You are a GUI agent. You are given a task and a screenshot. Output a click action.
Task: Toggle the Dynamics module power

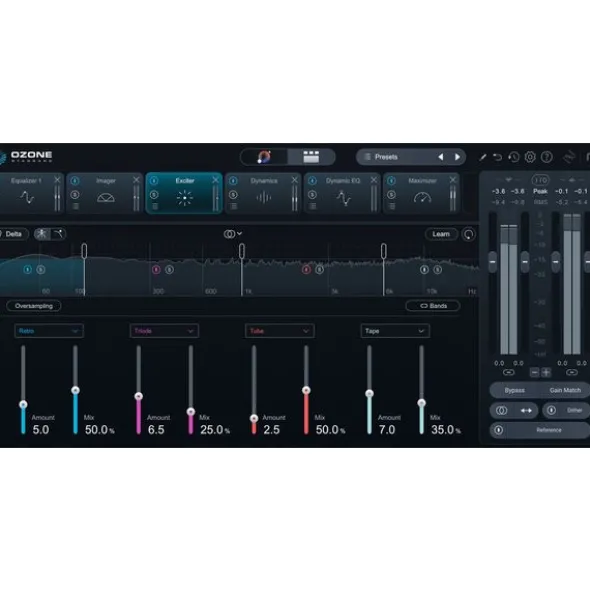tap(233, 181)
